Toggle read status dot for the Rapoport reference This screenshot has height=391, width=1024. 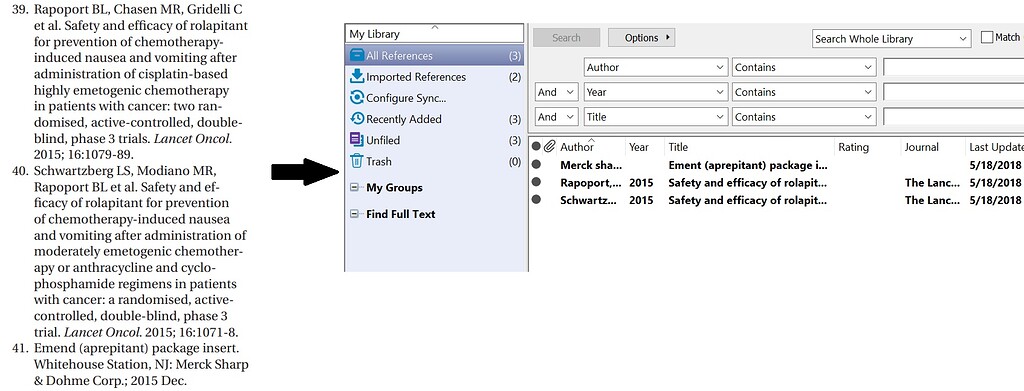[536, 182]
